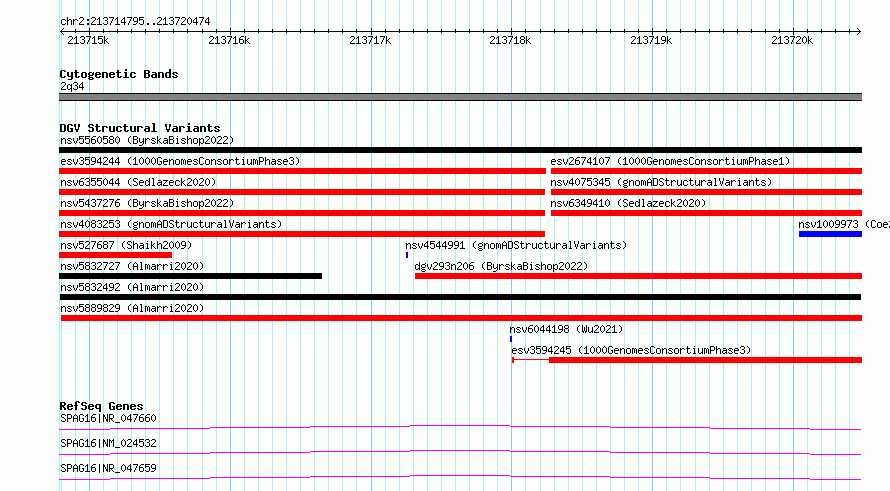Screen dimensions: 890x491
Task: Open the dgv293n206 (ByrskaBishop2022) label
Action: point(501,266)
